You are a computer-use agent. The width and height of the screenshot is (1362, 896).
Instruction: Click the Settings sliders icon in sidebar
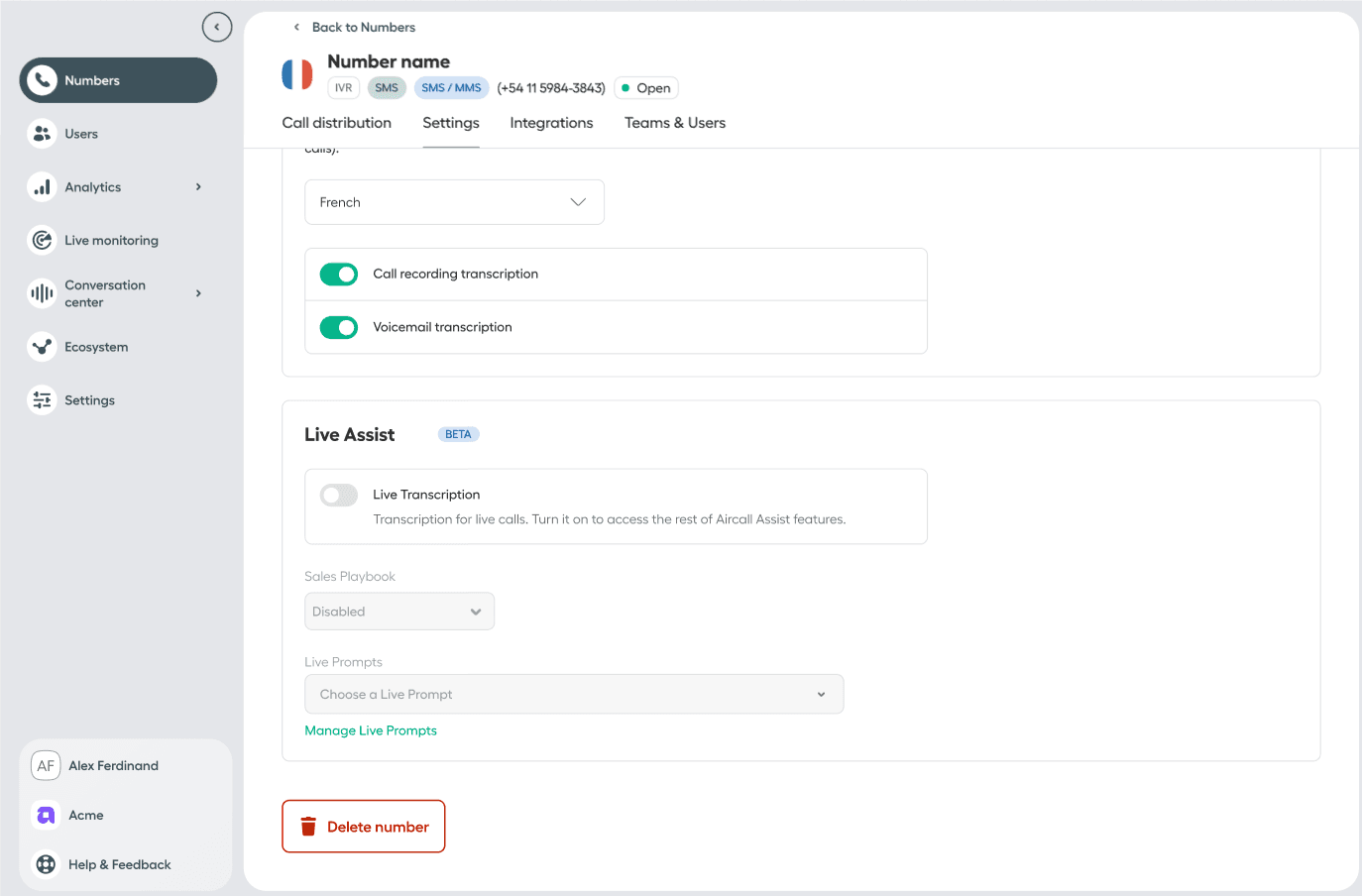(42, 400)
